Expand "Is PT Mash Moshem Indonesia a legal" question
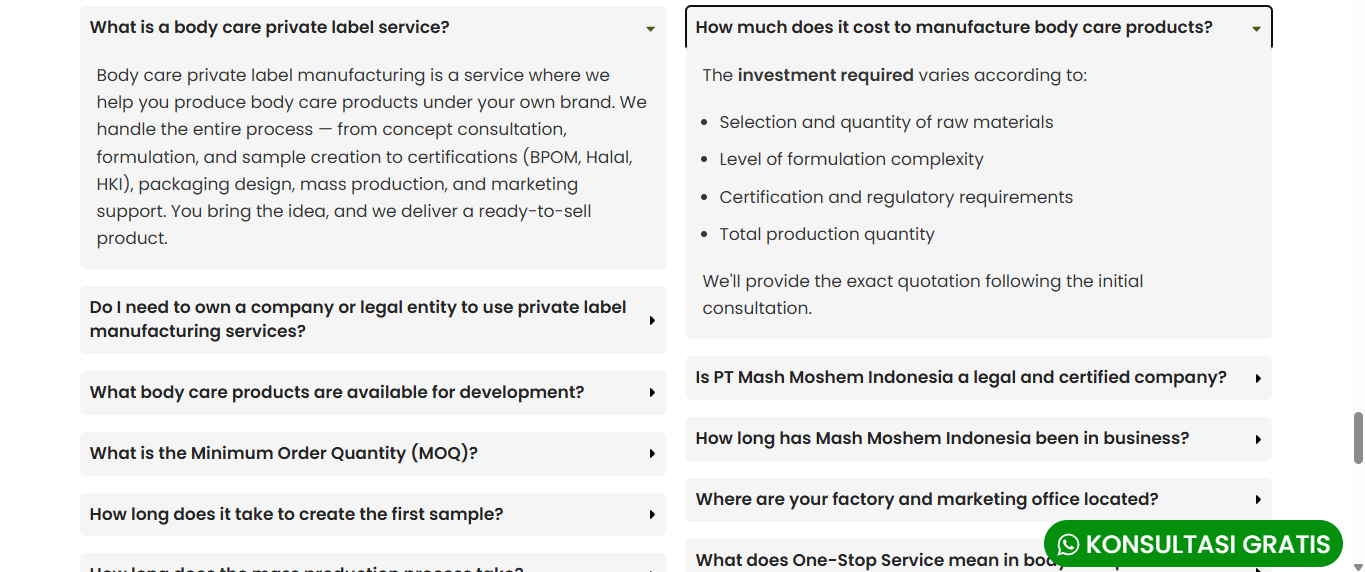 tap(960, 378)
